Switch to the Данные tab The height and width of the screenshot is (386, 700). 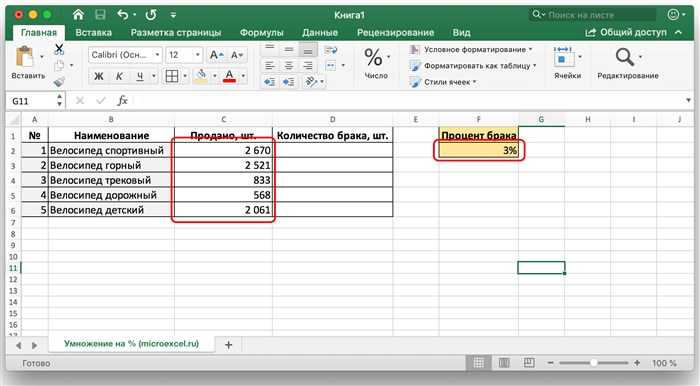[x=320, y=33]
